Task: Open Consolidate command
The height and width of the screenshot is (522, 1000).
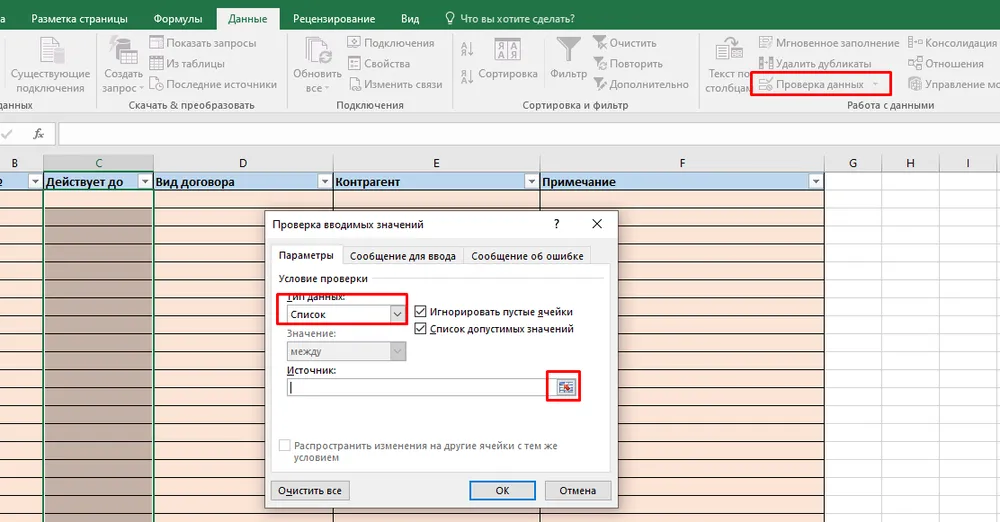Action: click(953, 43)
